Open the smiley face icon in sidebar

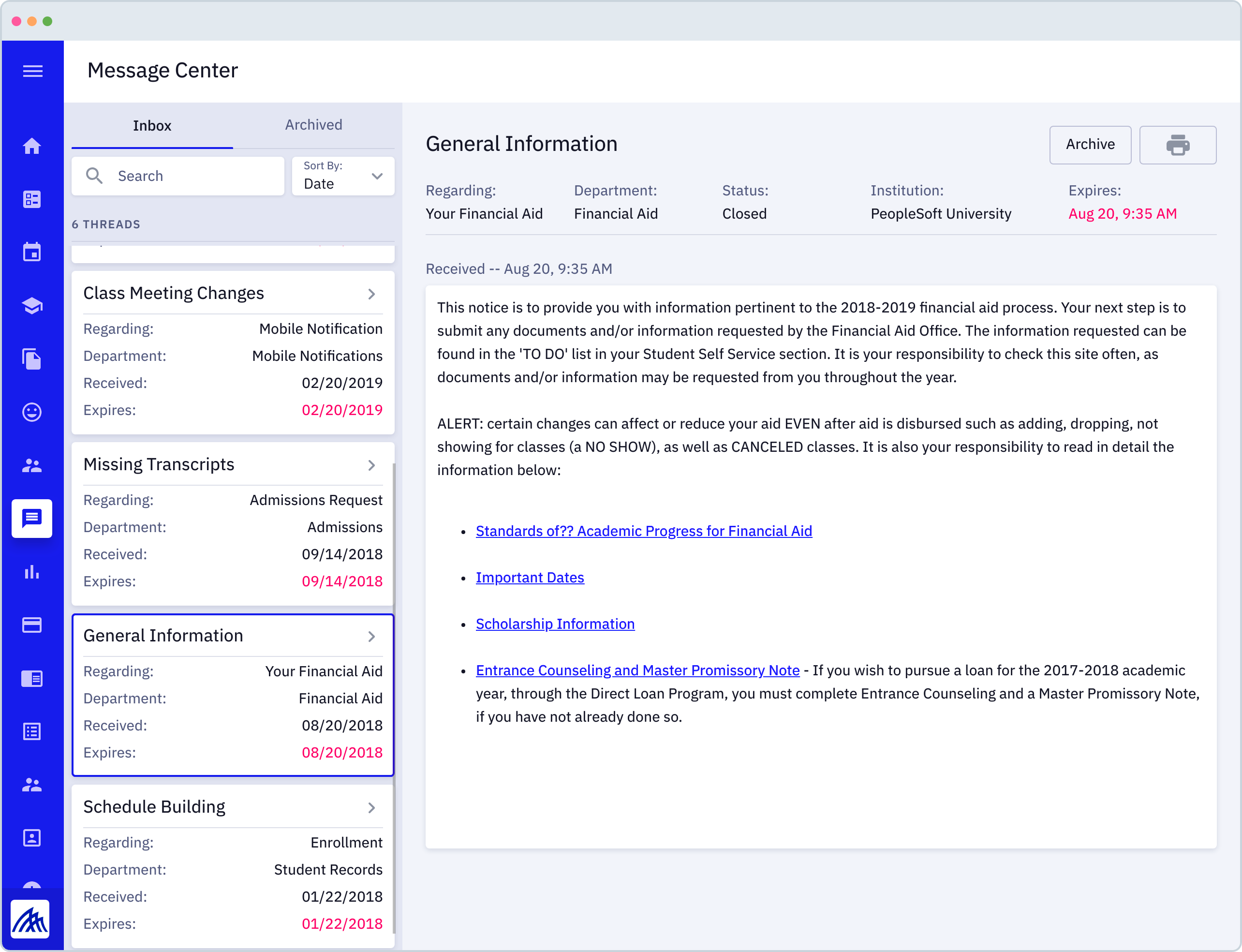32,412
